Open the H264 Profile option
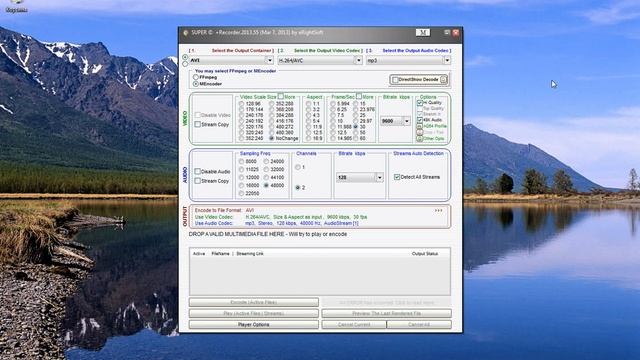 tap(420, 127)
